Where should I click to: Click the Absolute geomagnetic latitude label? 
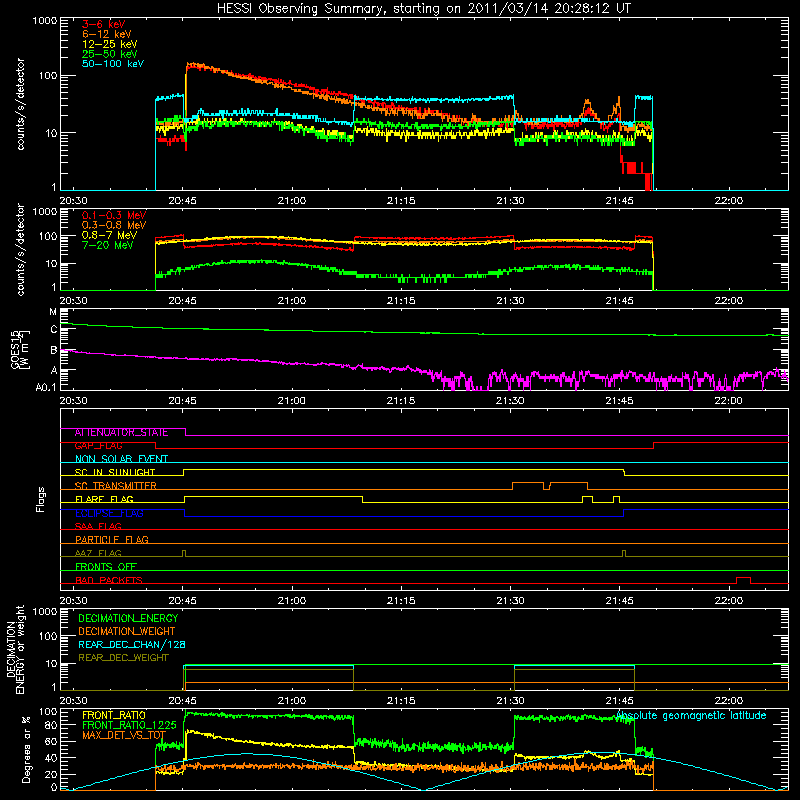coord(691,715)
